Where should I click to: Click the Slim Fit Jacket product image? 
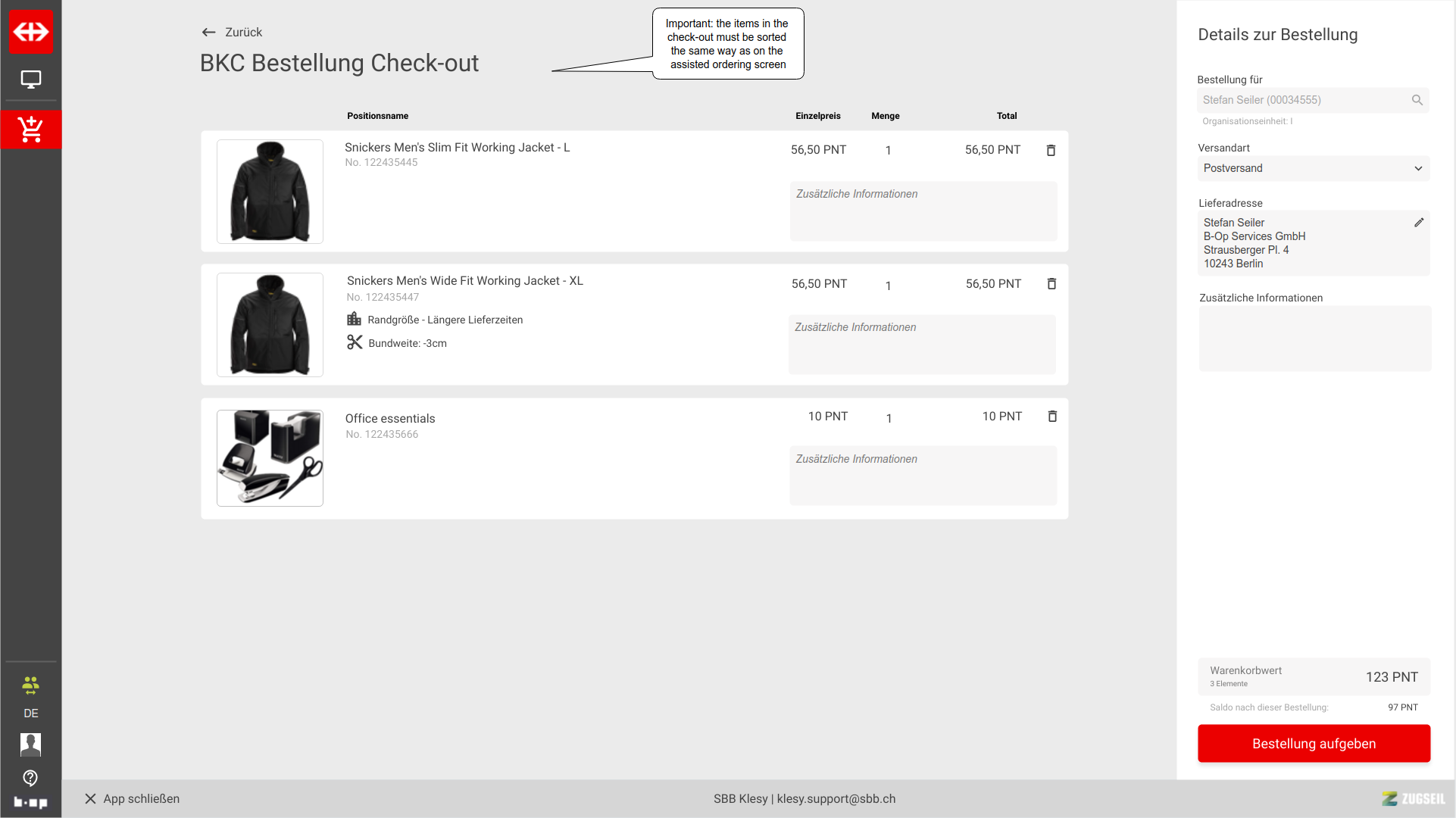pos(270,192)
